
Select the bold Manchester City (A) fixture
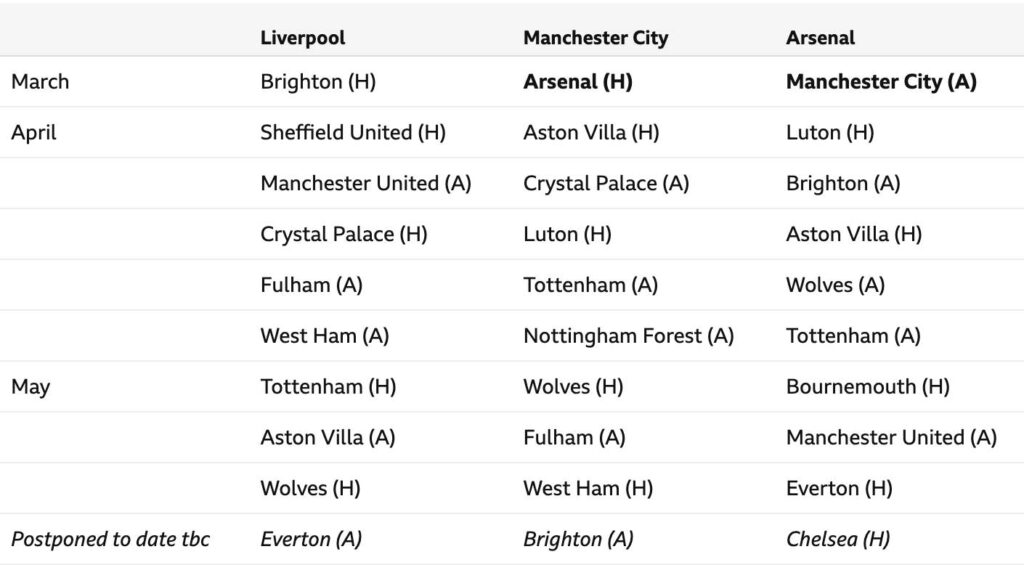pyautogui.click(x=881, y=82)
